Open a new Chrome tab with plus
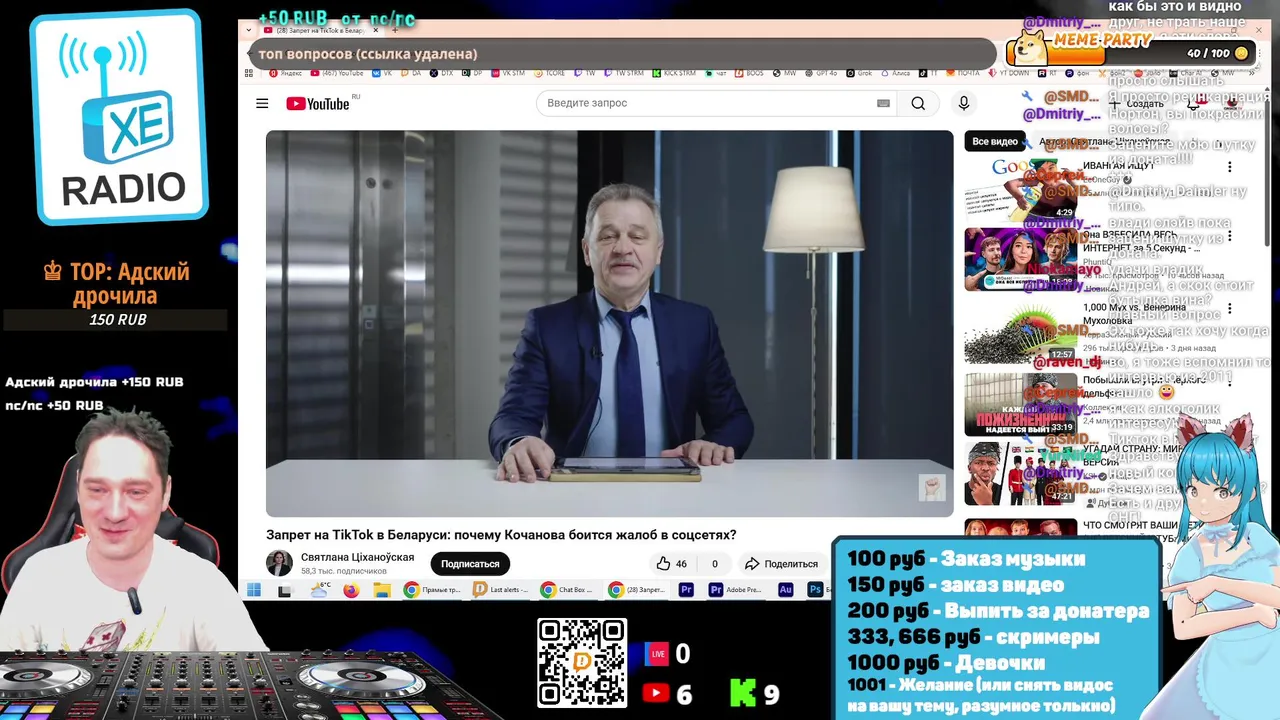The height and width of the screenshot is (720, 1280). pyautogui.click(x=394, y=31)
